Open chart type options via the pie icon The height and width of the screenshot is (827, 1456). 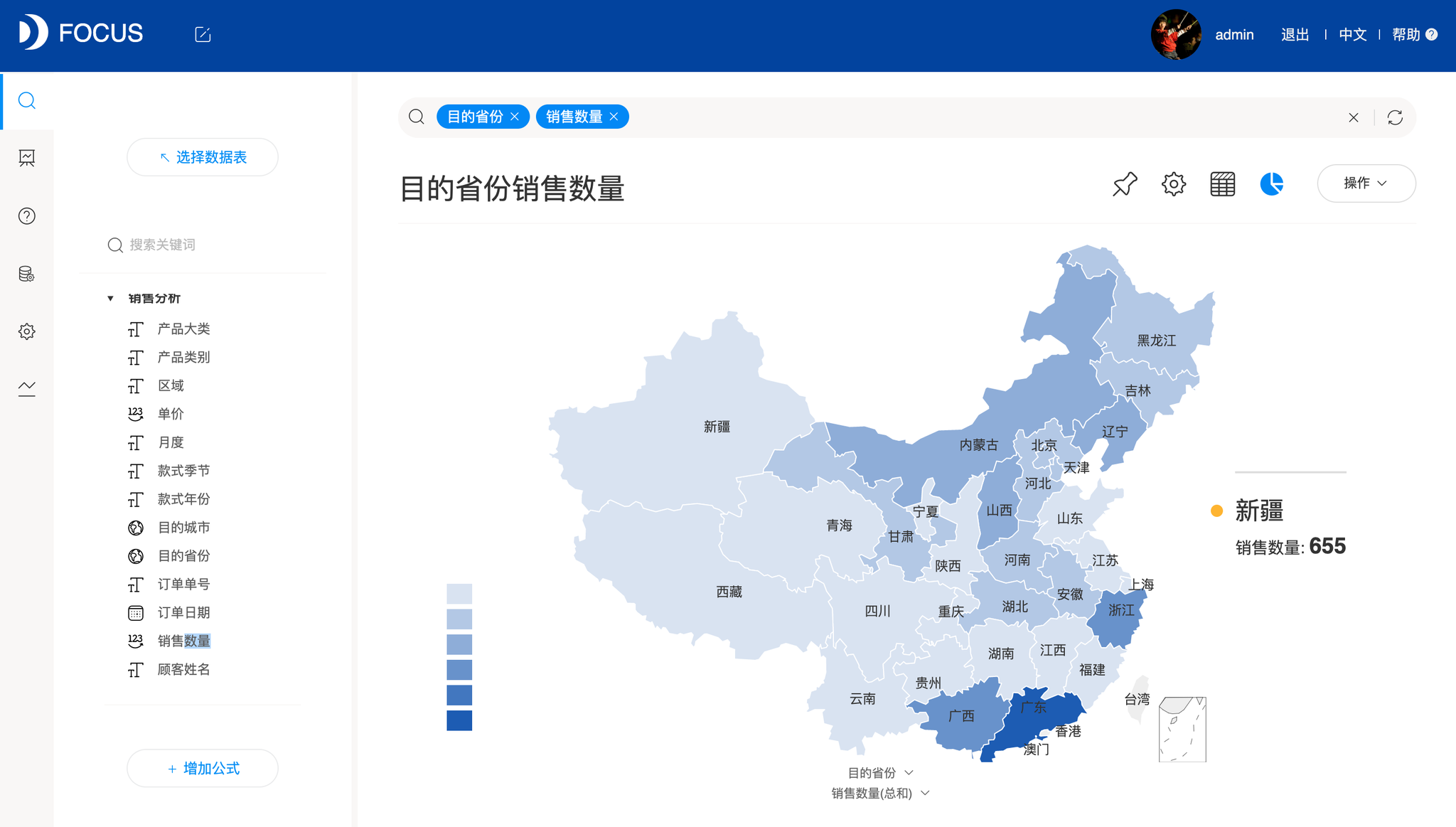pos(1272,183)
